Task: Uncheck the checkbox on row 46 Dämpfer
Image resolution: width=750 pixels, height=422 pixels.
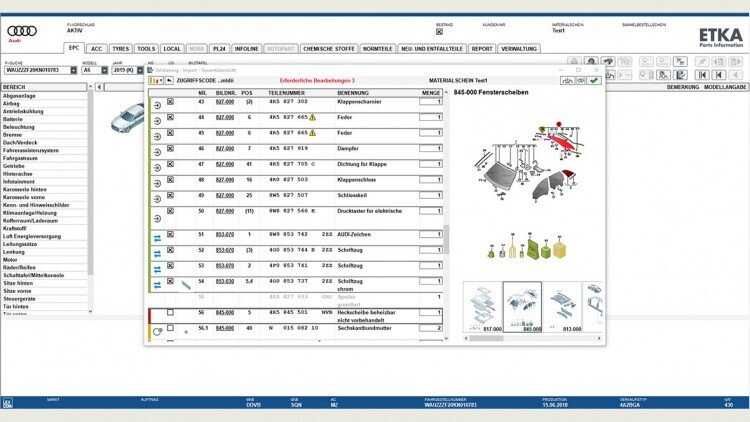Action: tap(170, 148)
